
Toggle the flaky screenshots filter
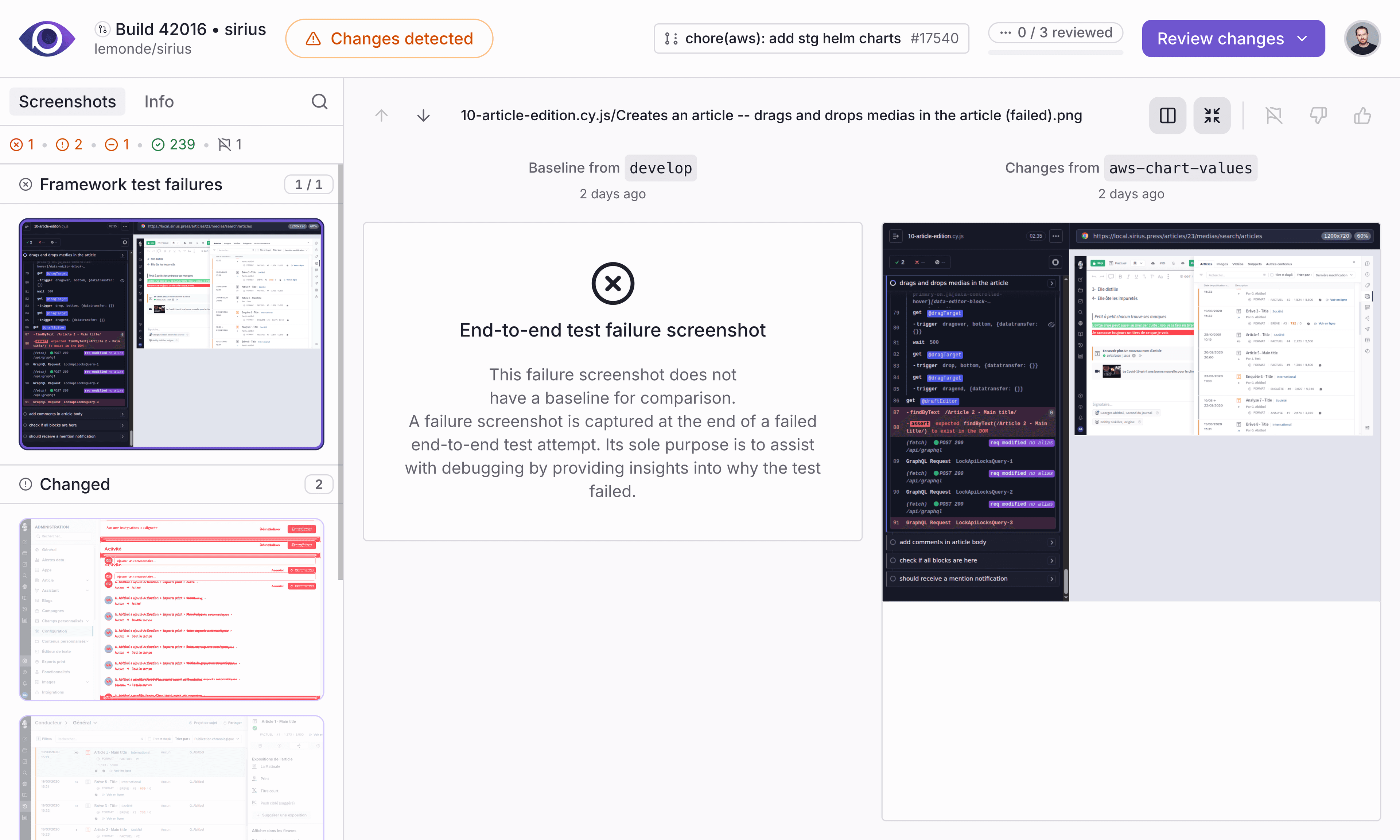coord(230,144)
